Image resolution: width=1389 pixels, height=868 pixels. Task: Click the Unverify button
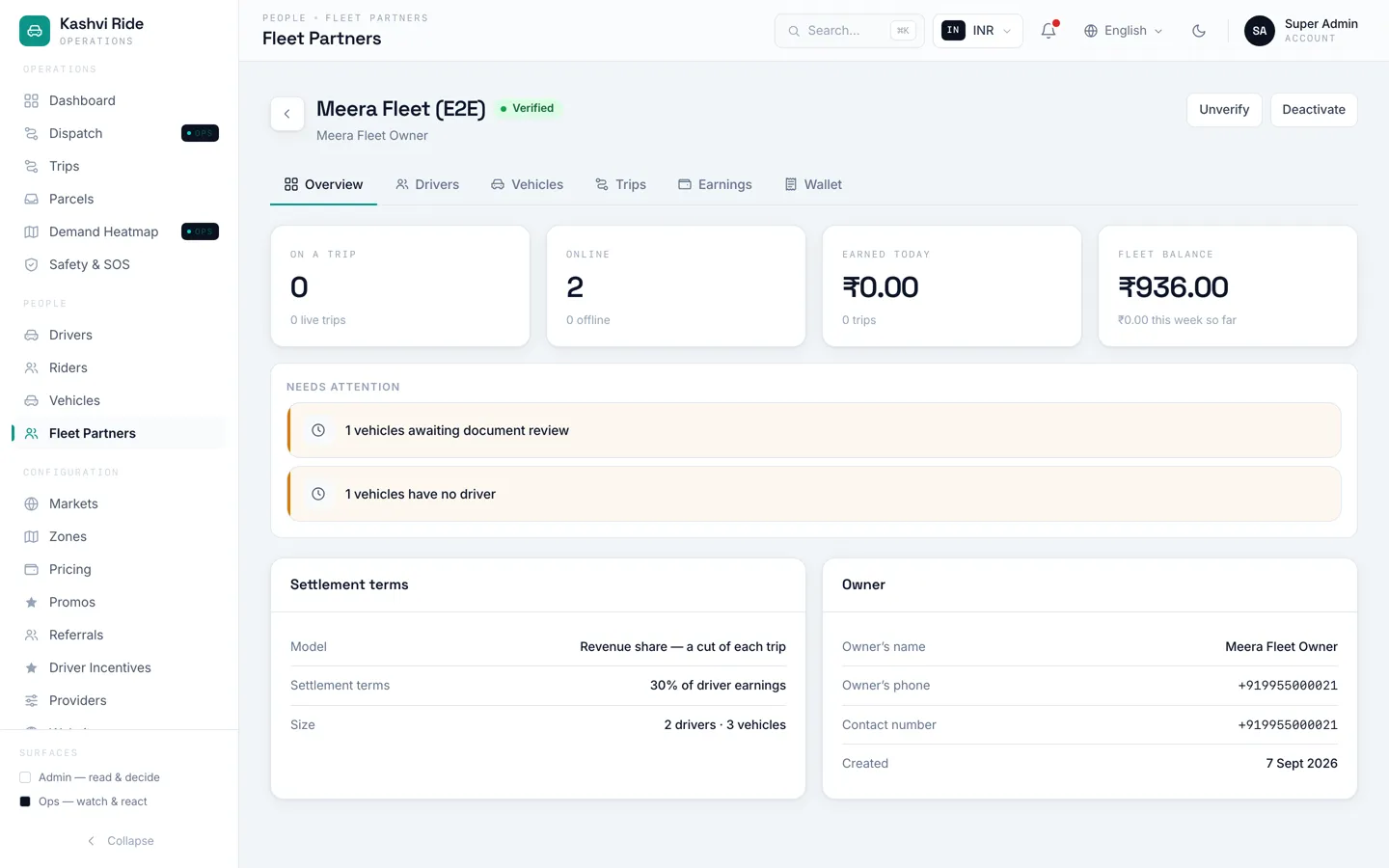(x=1224, y=110)
